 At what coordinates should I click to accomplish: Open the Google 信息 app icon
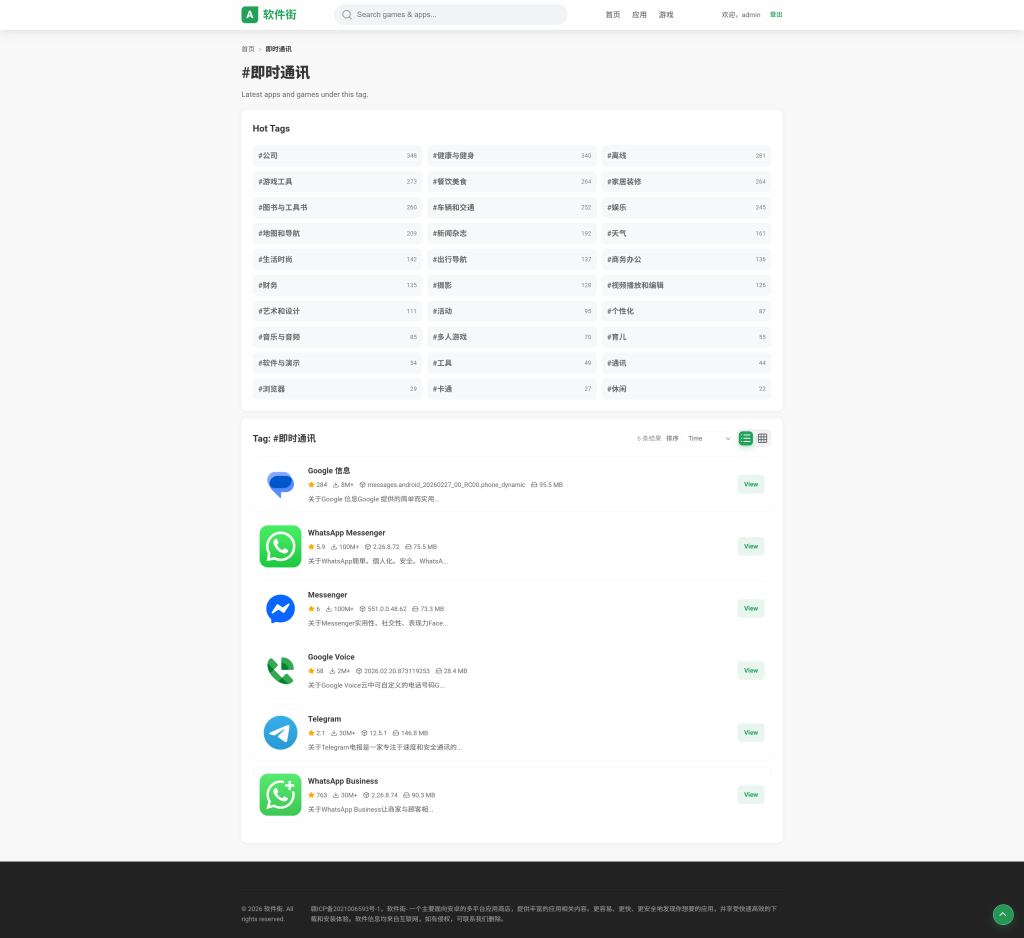click(280, 484)
